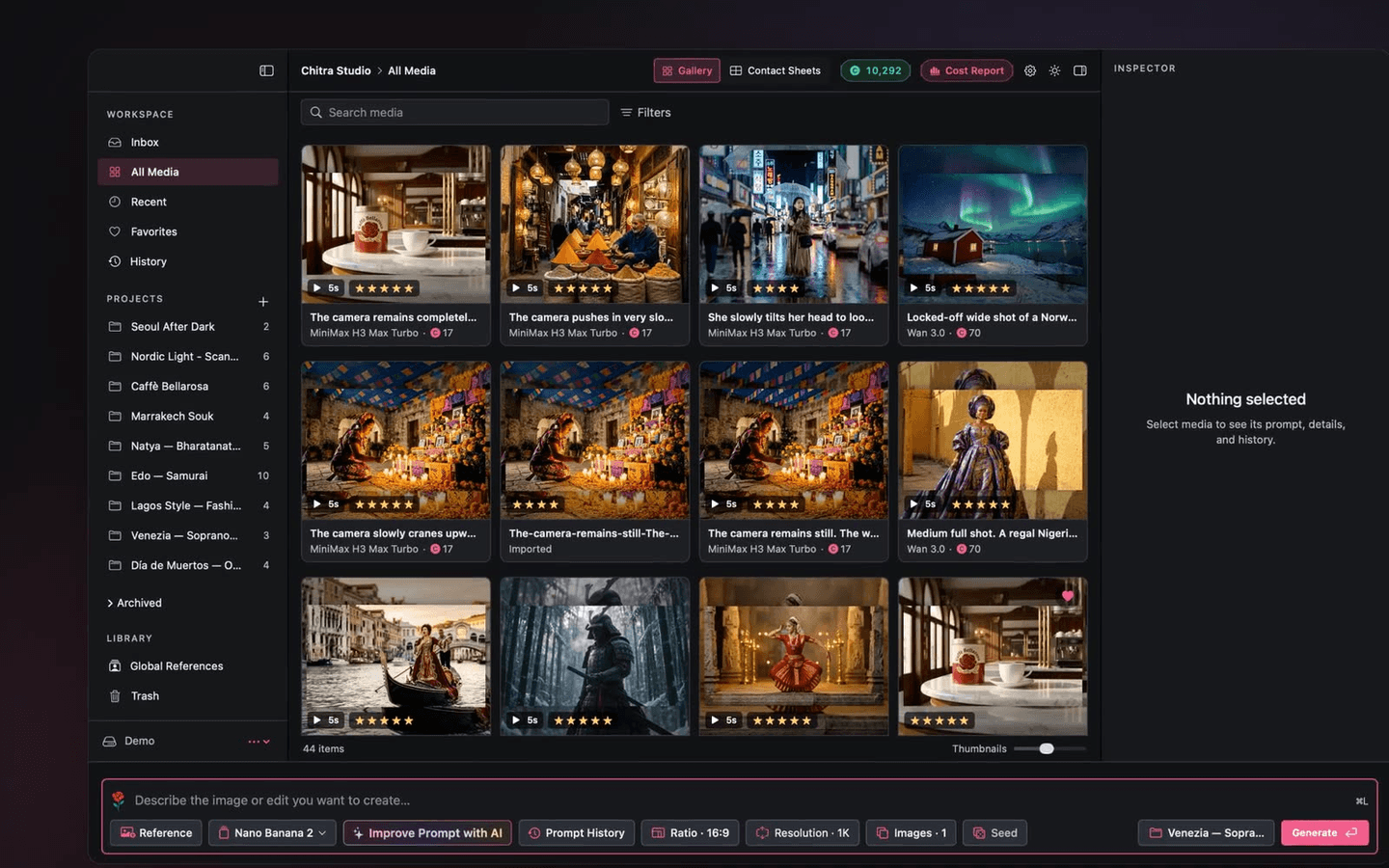Click the History icon in sidebar
This screenshot has width=1389, height=868.
click(x=115, y=262)
